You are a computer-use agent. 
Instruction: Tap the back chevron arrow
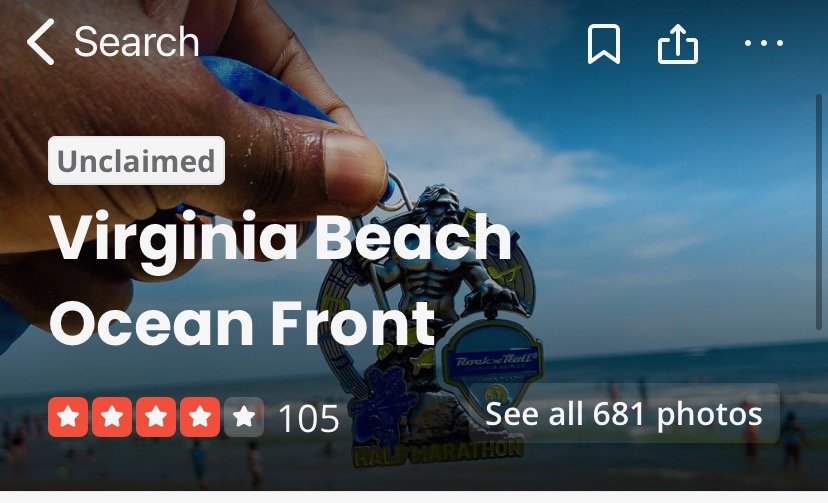pos(41,42)
